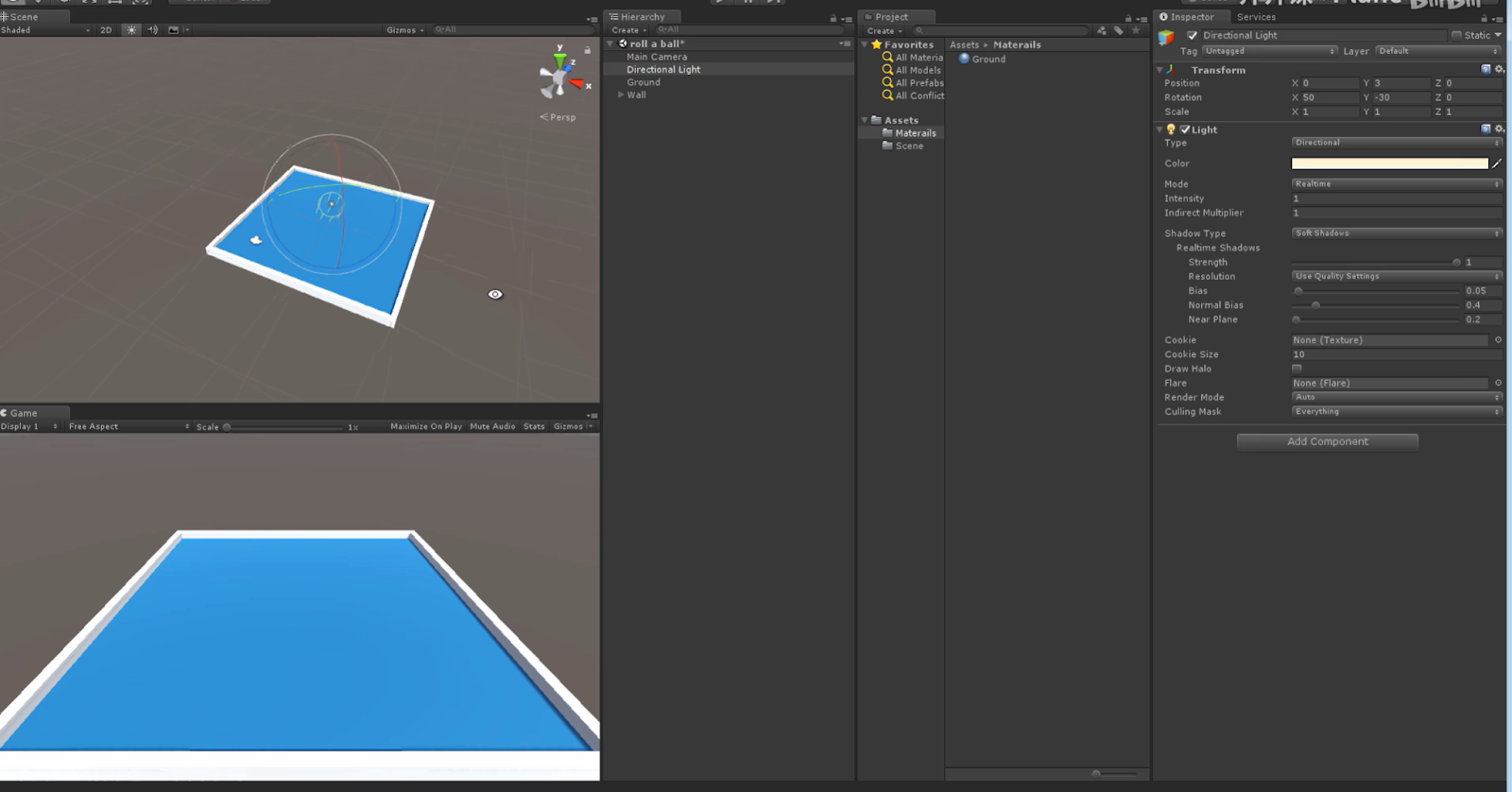Click the Add Component button
Screen dimensions: 1512x792
[1327, 441]
